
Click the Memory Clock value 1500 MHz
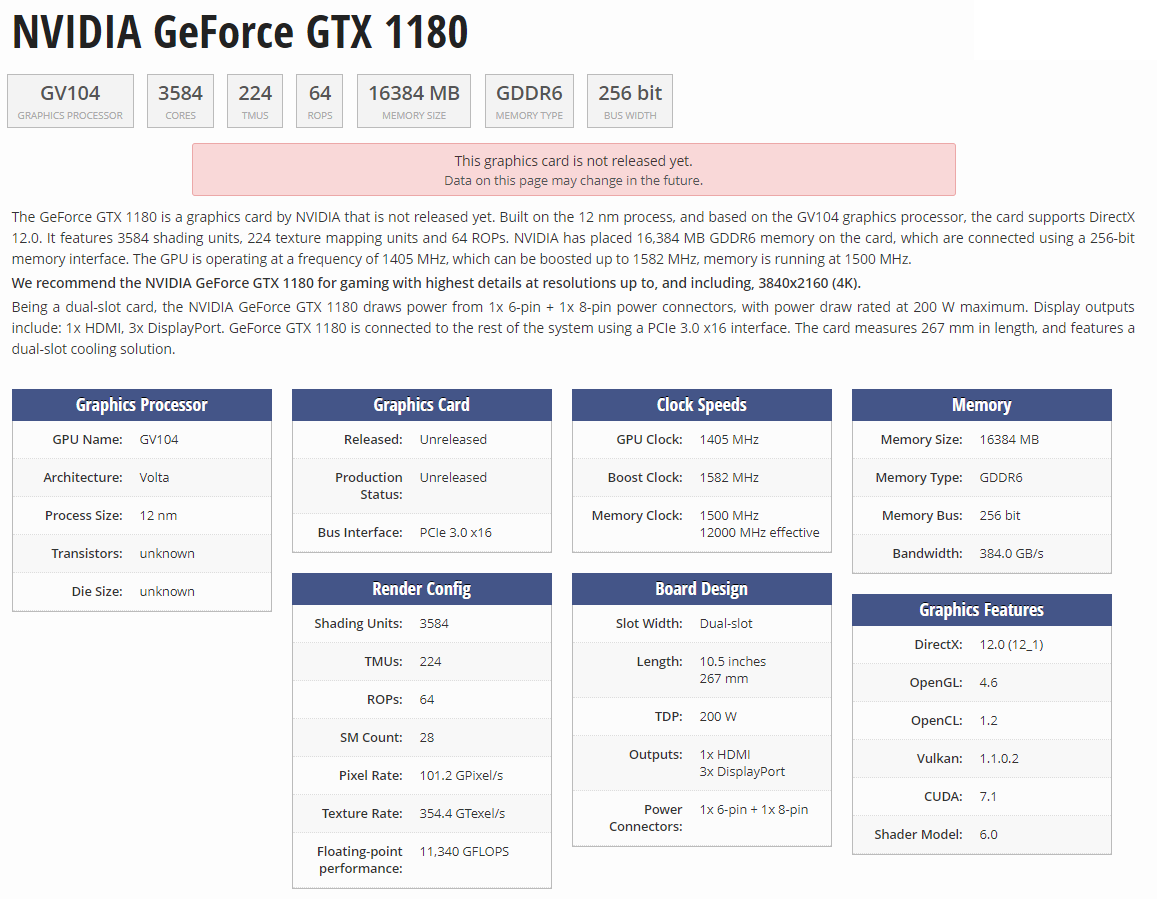point(729,516)
